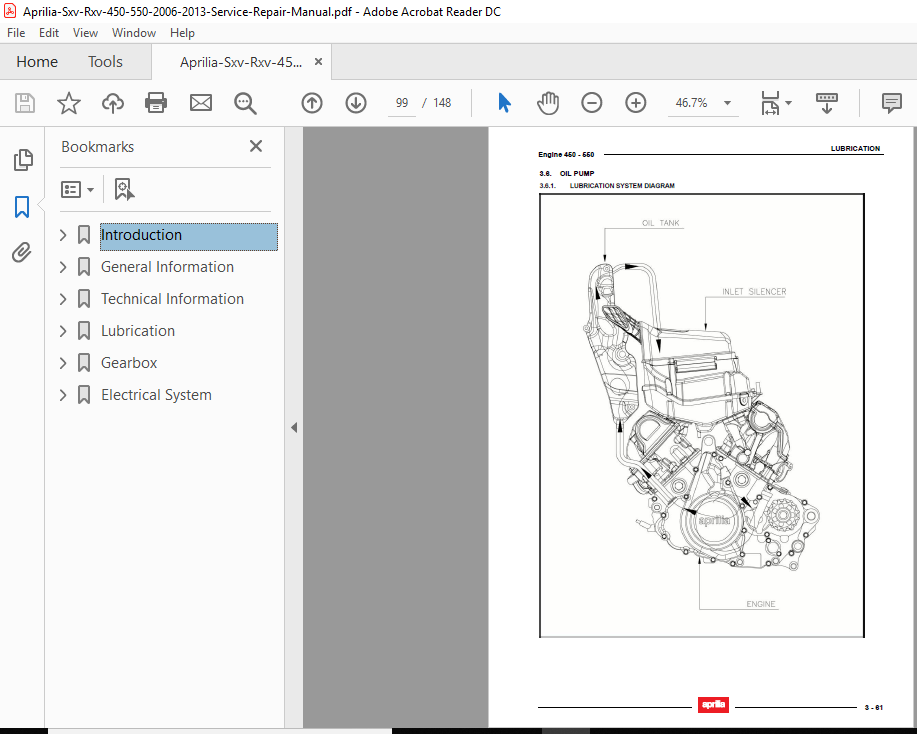Image resolution: width=917 pixels, height=734 pixels.
Task: Expand the Electrical System bookmark
Action: click(63, 395)
